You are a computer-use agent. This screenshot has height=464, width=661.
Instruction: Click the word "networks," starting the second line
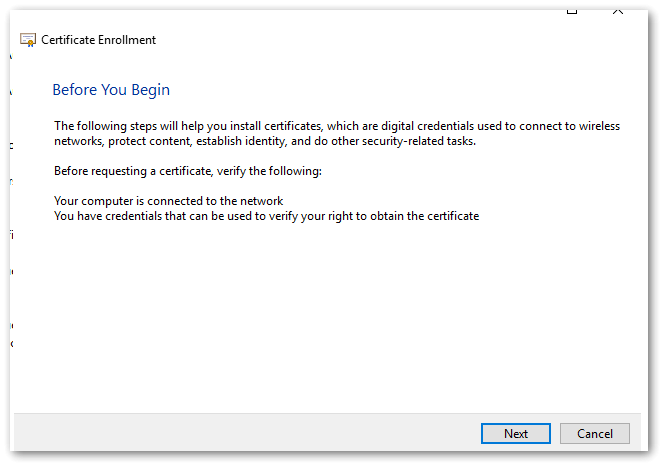(78, 141)
